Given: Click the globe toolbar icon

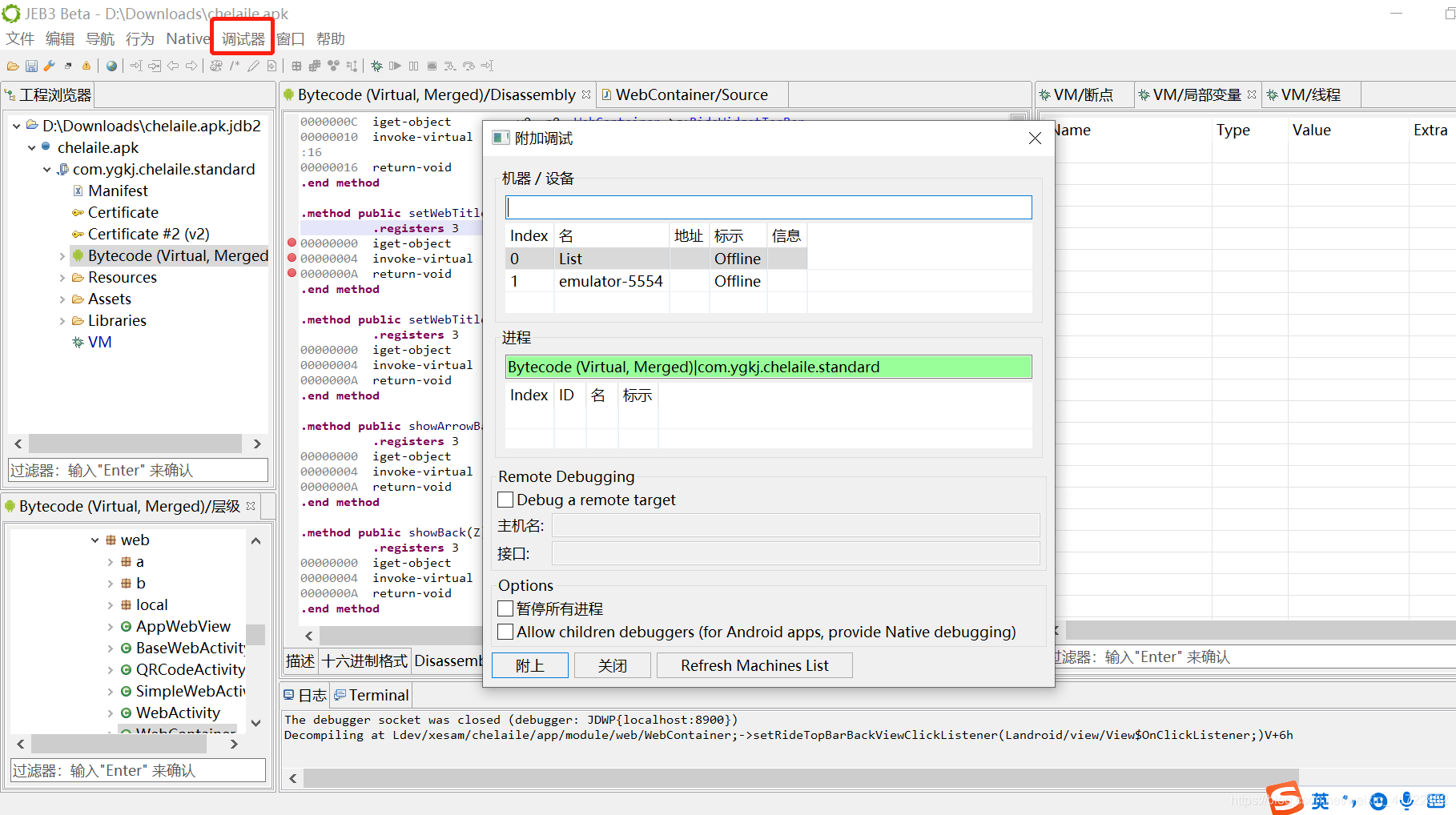Looking at the screenshot, I should click(111, 66).
